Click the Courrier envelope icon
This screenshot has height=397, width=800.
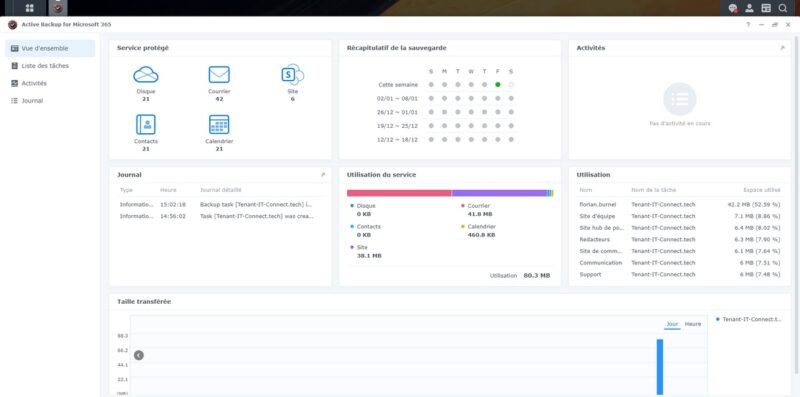[x=219, y=75]
